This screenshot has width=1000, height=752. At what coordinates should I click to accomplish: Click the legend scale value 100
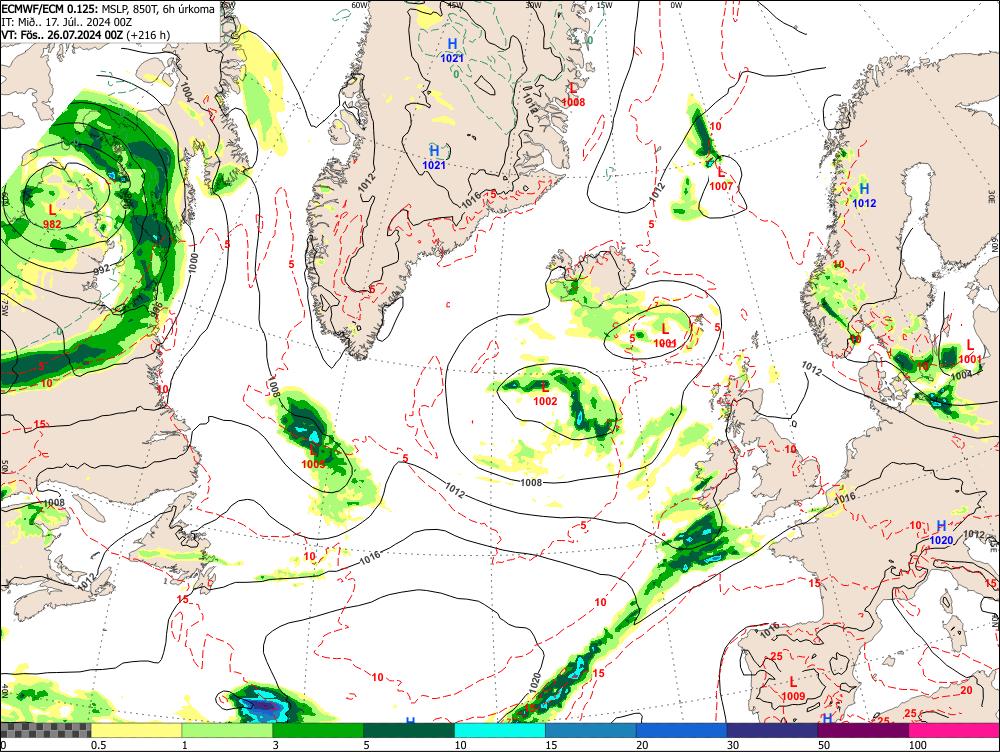coord(917,745)
